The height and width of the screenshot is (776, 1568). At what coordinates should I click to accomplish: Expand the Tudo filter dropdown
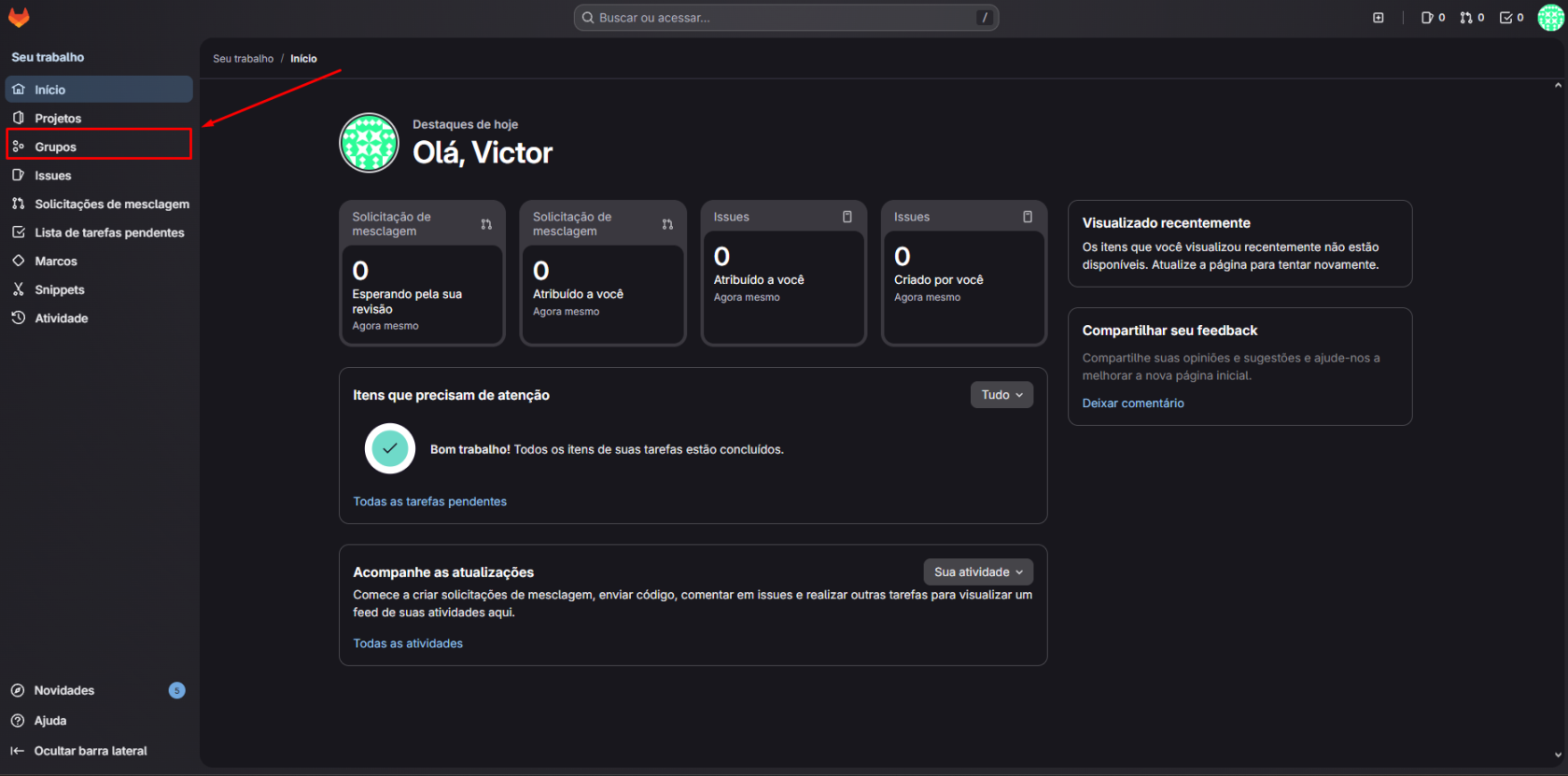pos(1001,395)
